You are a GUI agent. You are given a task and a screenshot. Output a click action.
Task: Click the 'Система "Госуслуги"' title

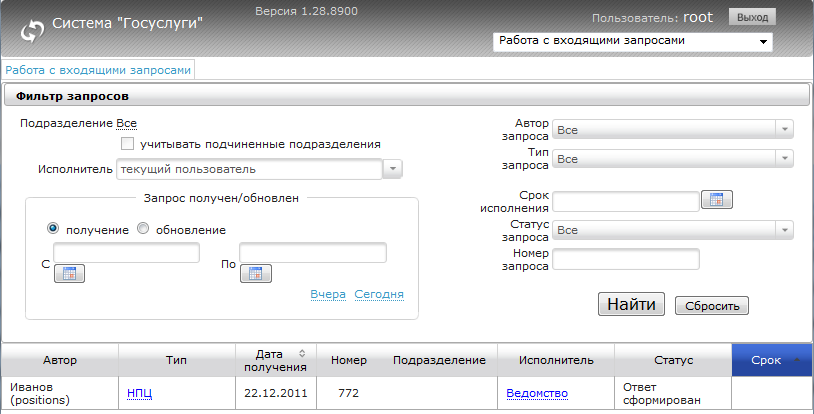coord(127,23)
